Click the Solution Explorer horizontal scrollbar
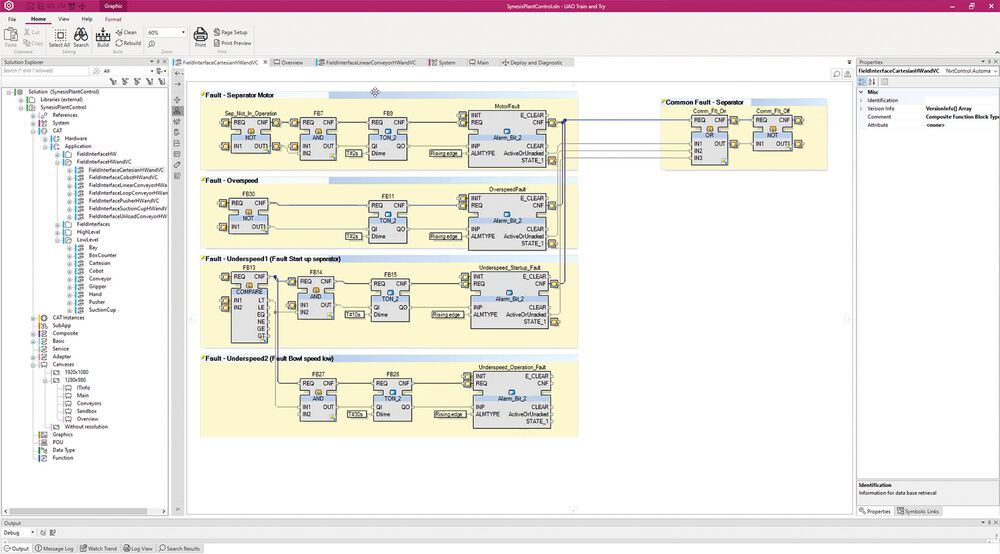The width and height of the screenshot is (1000, 554). tap(85, 511)
